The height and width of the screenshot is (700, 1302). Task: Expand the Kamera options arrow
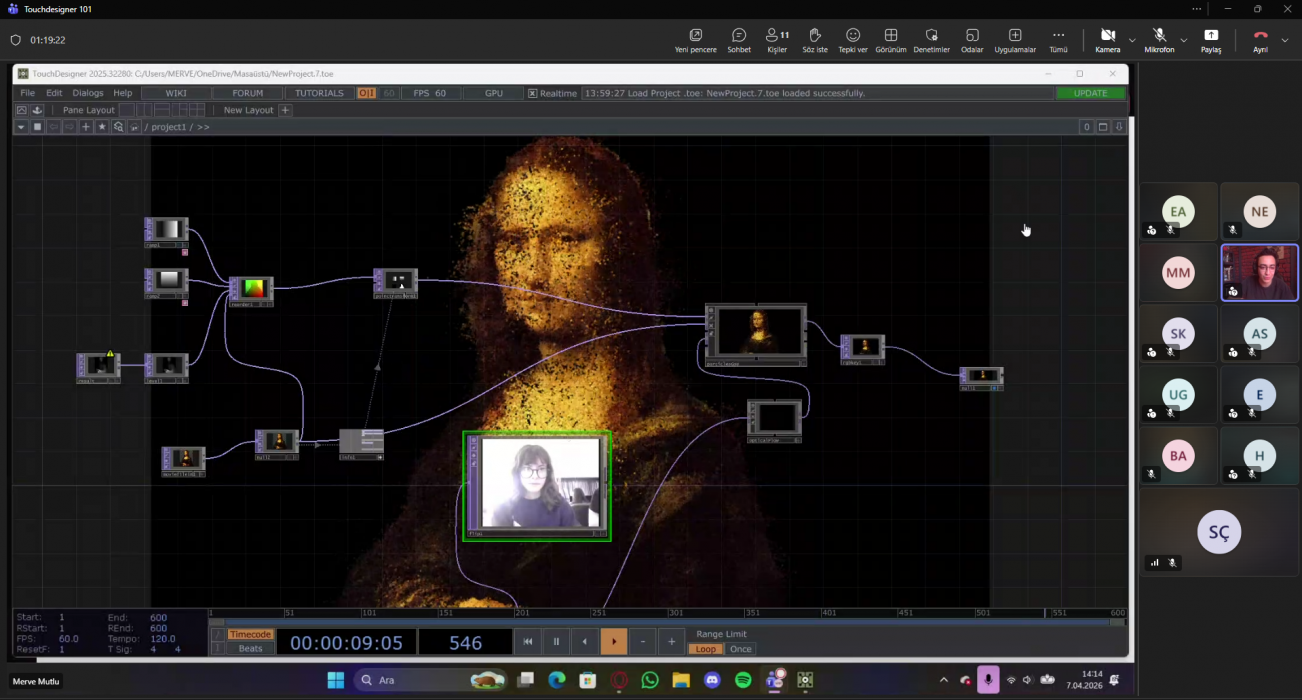coord(1132,40)
